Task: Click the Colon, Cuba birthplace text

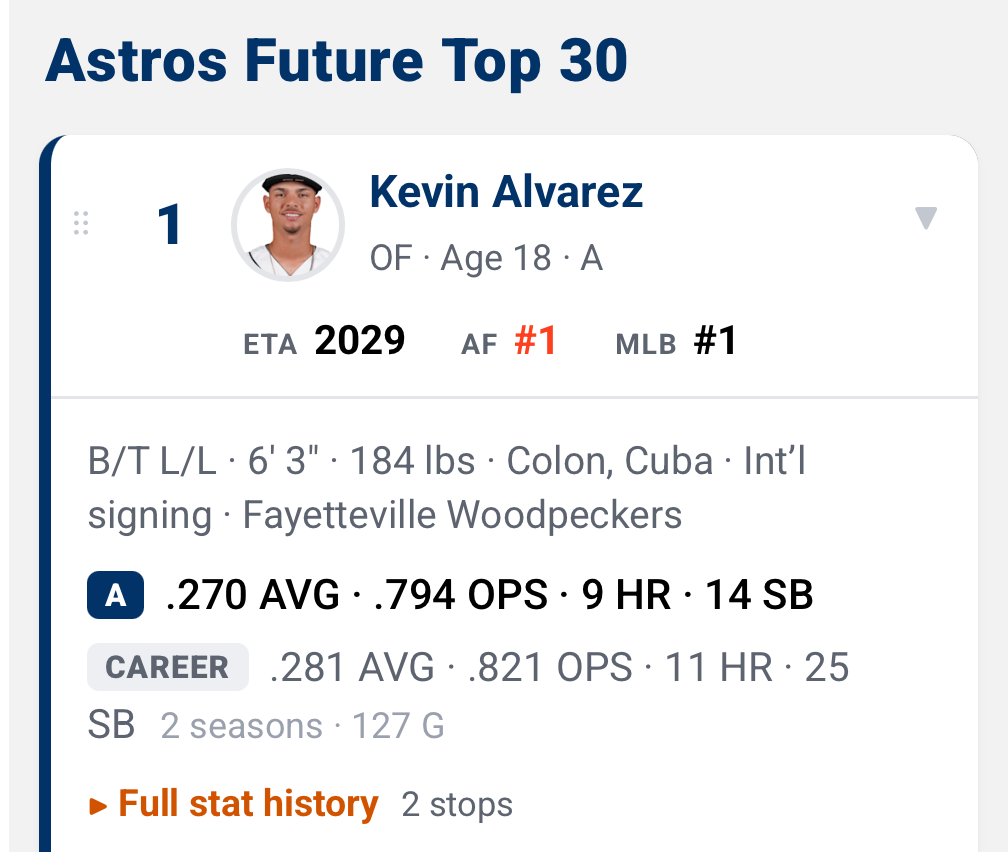Action: pyautogui.click(x=609, y=461)
